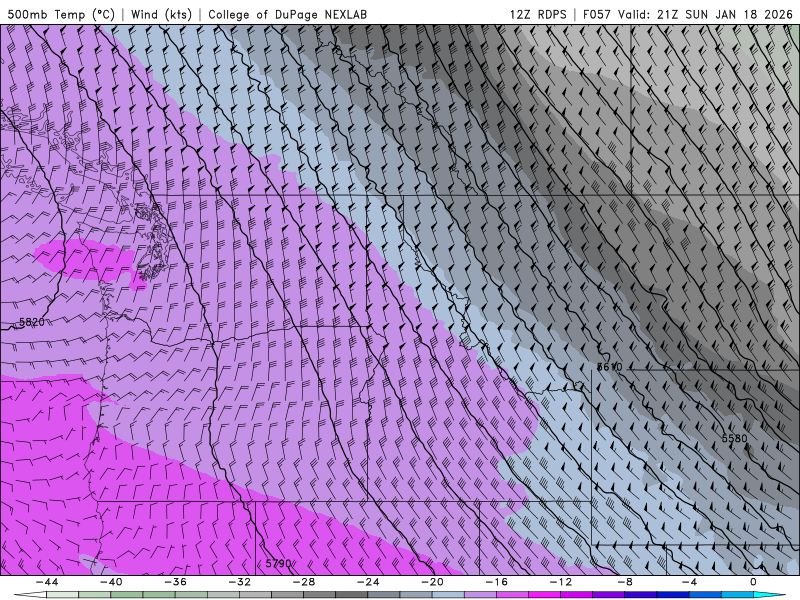Click the -36 colorbar value
The image size is (800, 600).
click(x=176, y=582)
